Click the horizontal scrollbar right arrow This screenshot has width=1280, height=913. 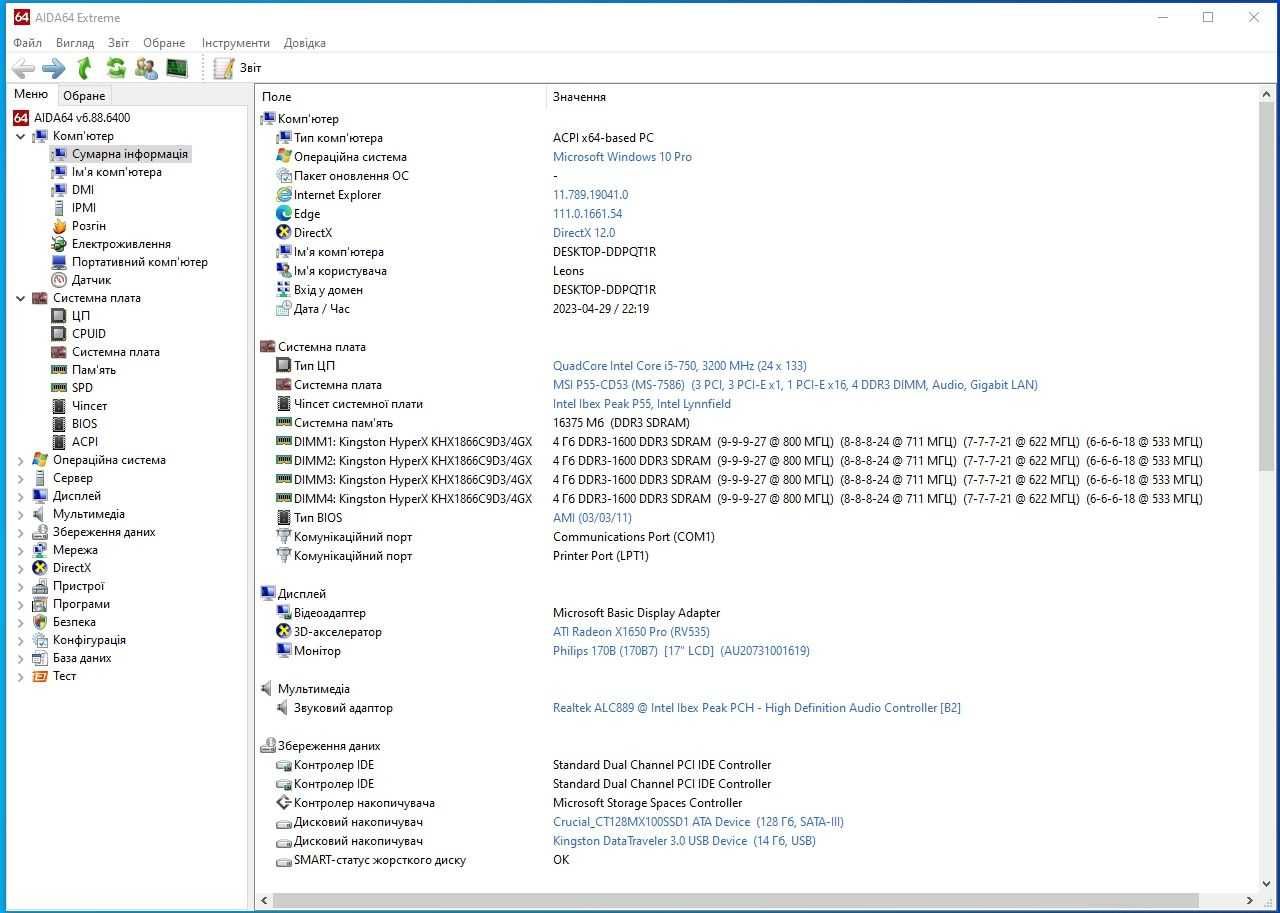pyautogui.click(x=1249, y=900)
